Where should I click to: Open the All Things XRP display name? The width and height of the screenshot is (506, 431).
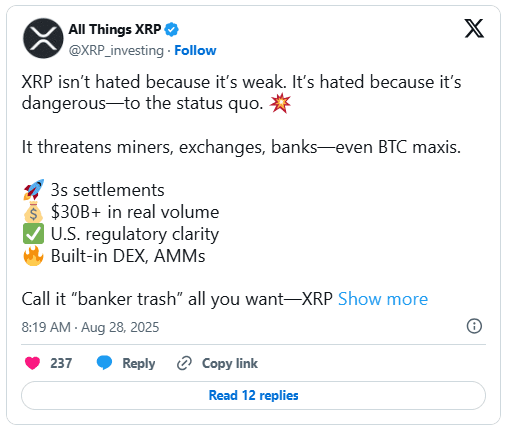coord(115,29)
